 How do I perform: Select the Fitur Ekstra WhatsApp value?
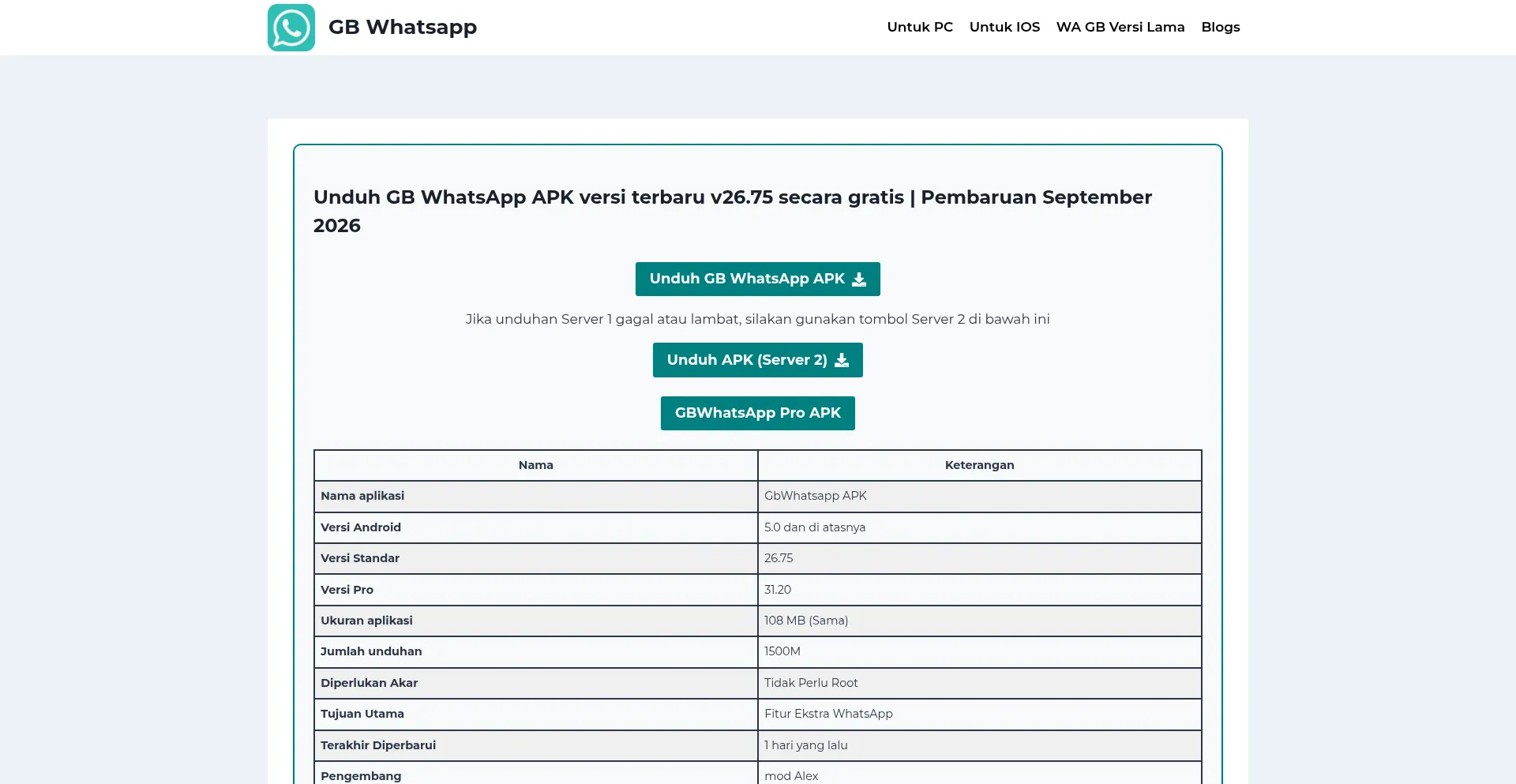(828, 714)
